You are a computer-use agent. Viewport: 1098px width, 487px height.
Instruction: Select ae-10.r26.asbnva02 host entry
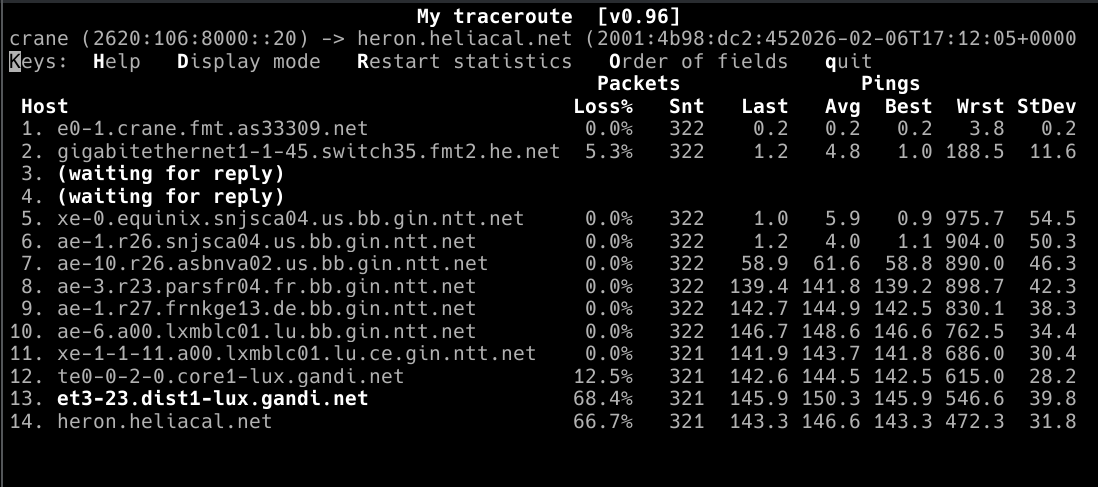click(x=273, y=264)
